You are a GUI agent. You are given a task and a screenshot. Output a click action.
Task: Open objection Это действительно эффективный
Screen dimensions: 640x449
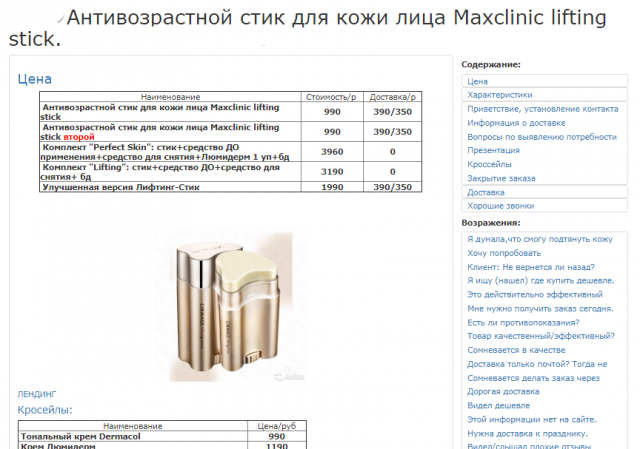(x=535, y=294)
